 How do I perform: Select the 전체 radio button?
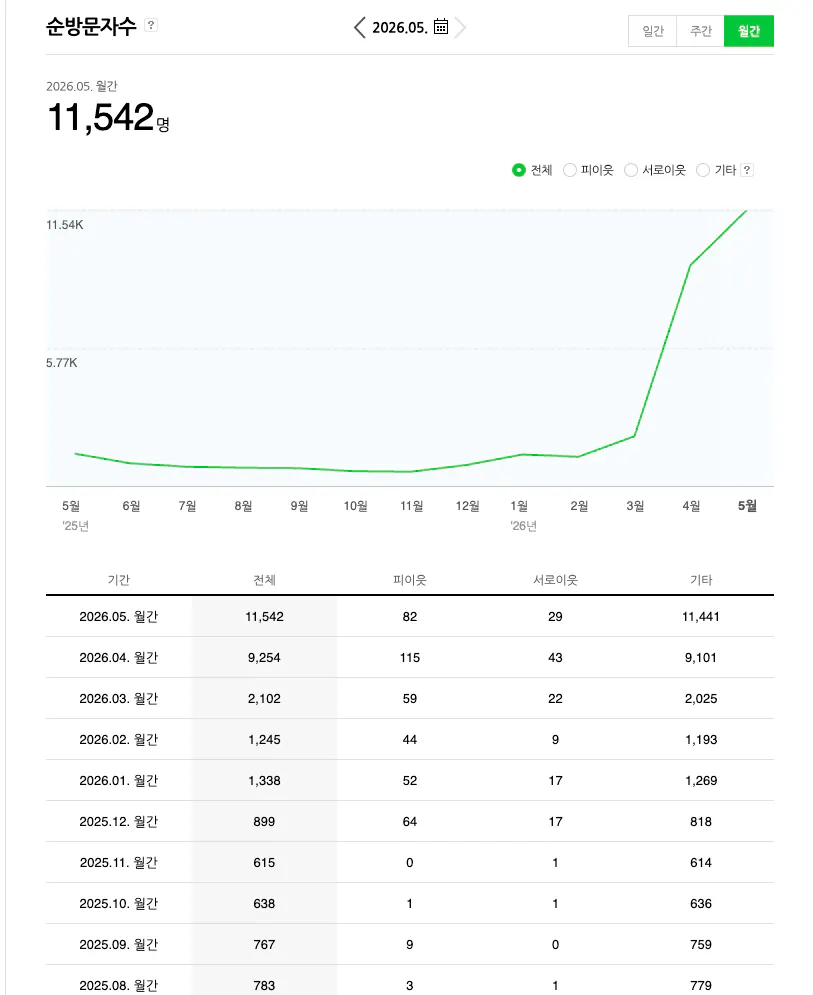pos(519,170)
